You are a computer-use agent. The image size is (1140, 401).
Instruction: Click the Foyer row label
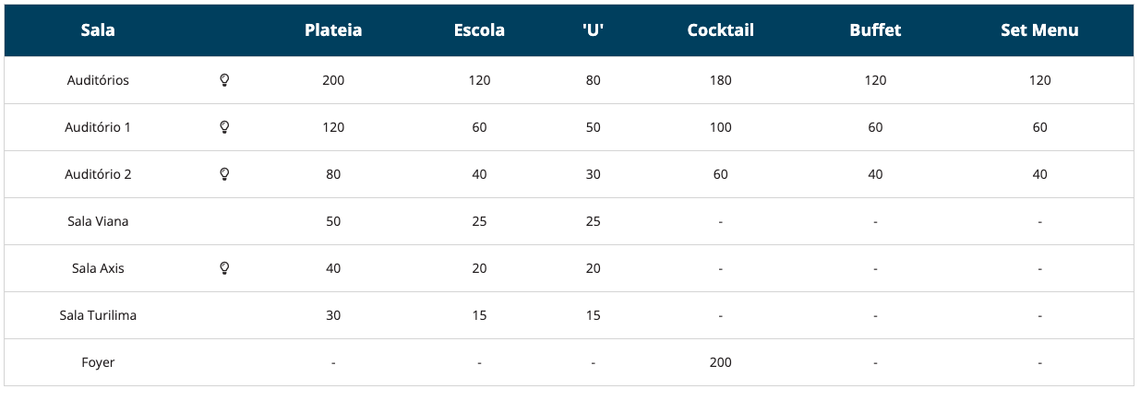(98, 362)
